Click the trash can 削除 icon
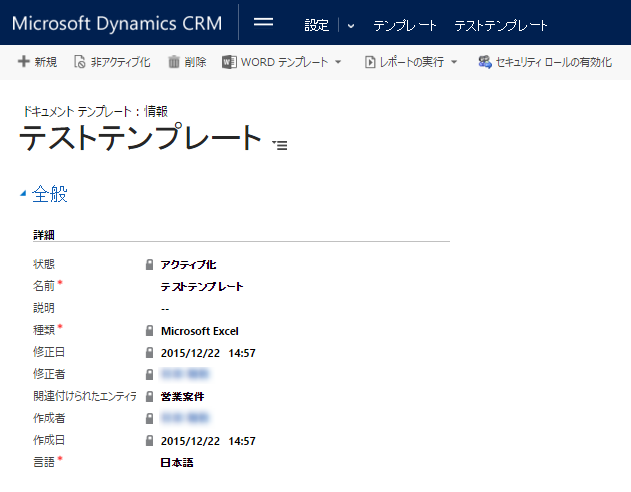 click(x=173, y=62)
